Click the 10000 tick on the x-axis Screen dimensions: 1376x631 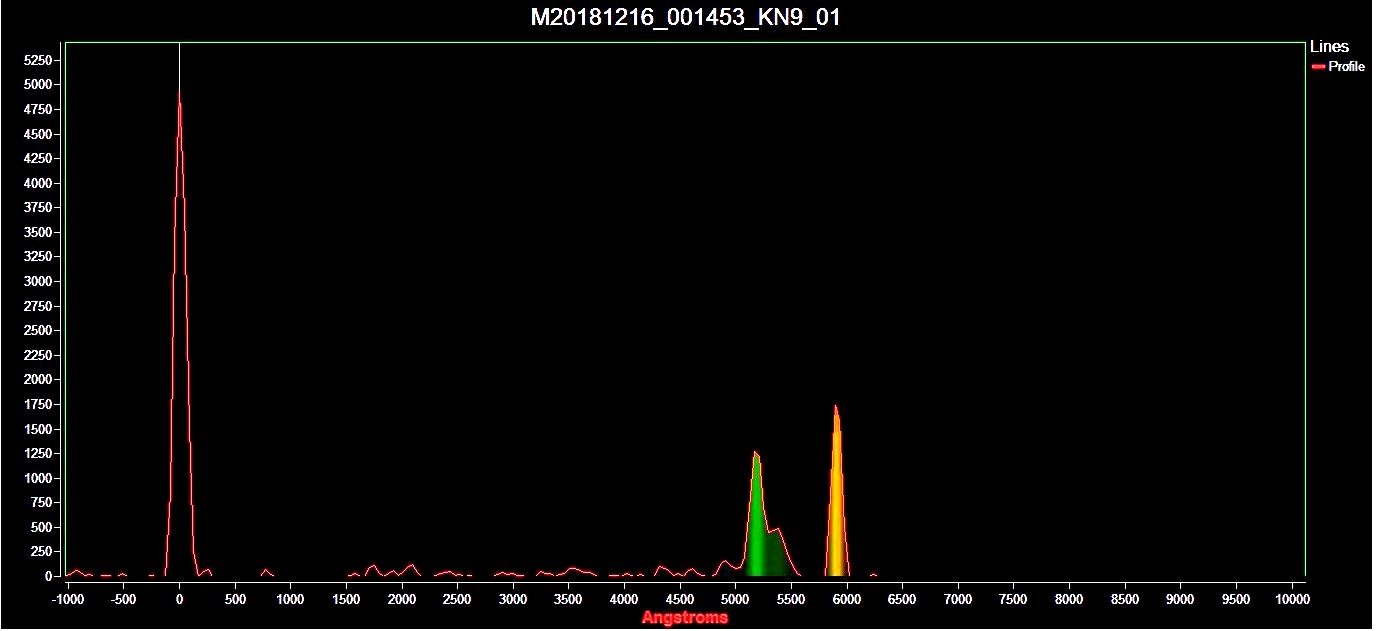[x=1292, y=599]
